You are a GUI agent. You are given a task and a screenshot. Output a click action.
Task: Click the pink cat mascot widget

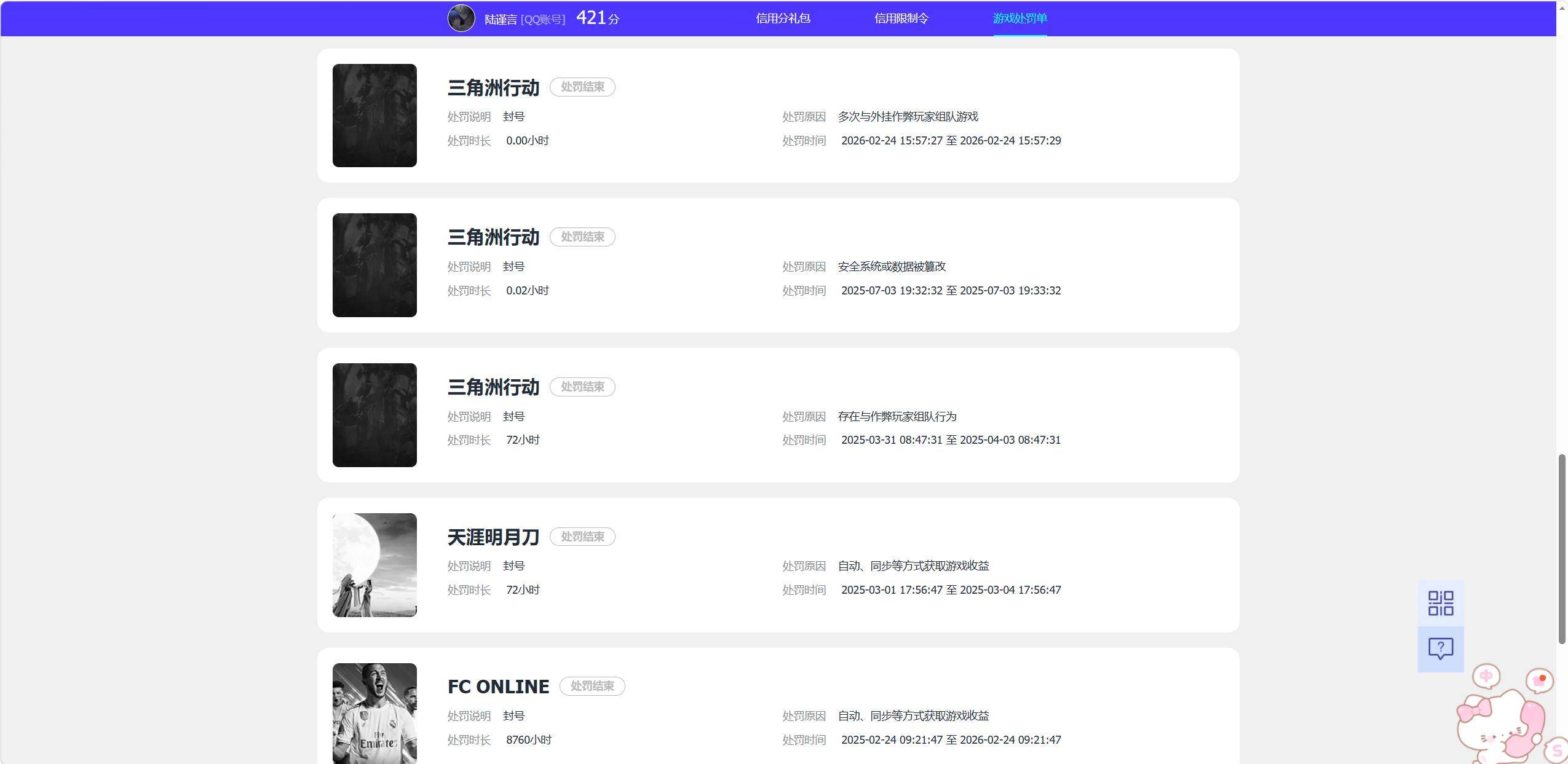tap(1502, 727)
